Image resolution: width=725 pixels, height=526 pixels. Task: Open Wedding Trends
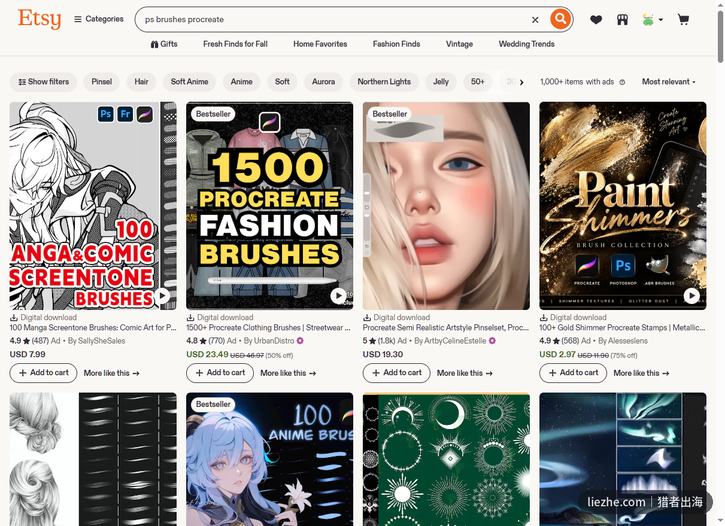526,44
